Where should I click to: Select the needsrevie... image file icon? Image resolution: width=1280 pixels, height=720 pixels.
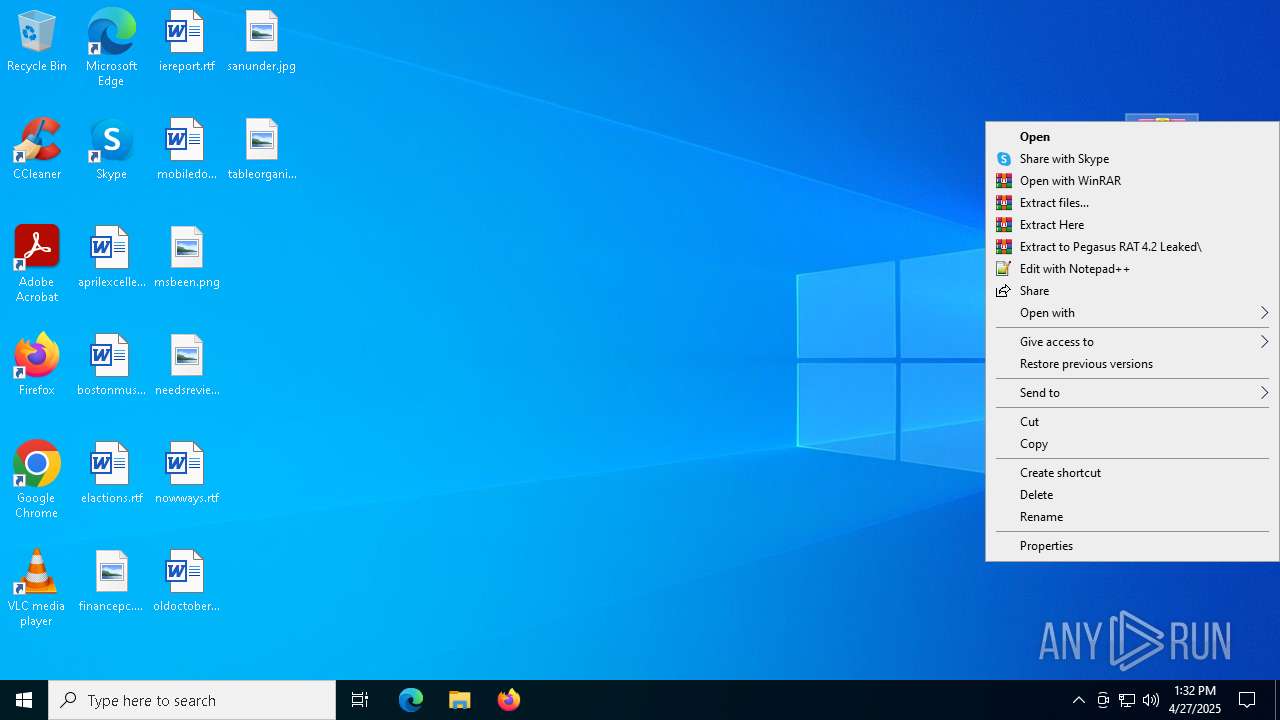pyautogui.click(x=186, y=366)
